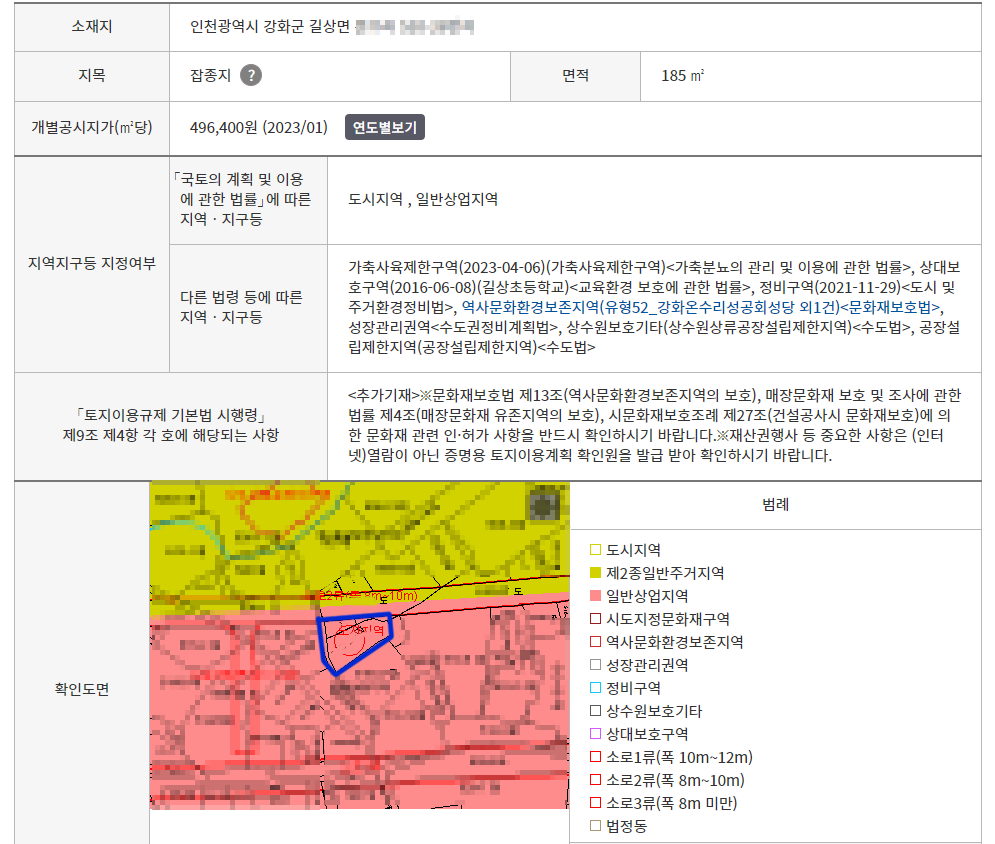Click the 소로1류 (폭 10m~12m) legend box
995x844 pixels.
[x=595, y=757]
